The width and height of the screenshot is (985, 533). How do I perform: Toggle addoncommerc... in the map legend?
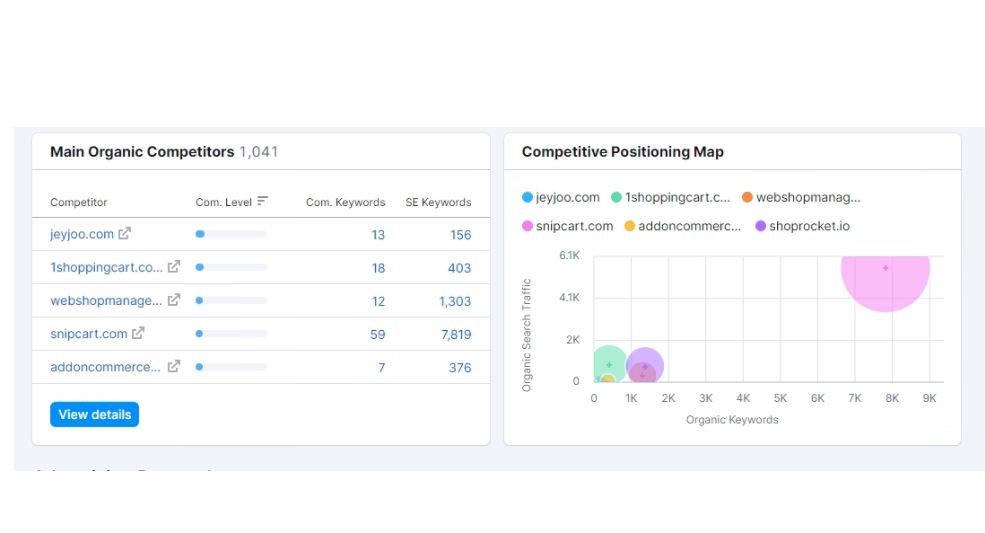(x=682, y=226)
